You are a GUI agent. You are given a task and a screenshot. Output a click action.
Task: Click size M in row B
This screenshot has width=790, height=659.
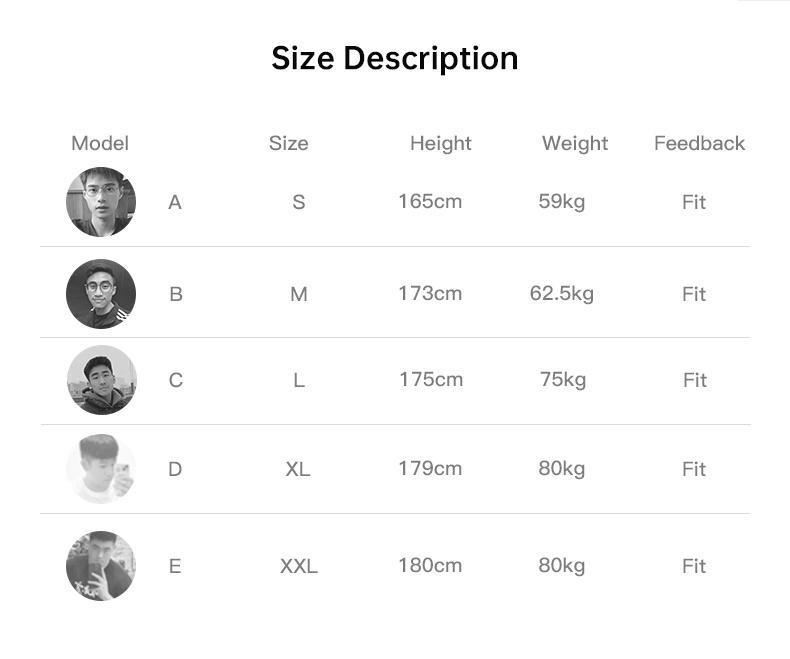pyautogui.click(x=298, y=294)
